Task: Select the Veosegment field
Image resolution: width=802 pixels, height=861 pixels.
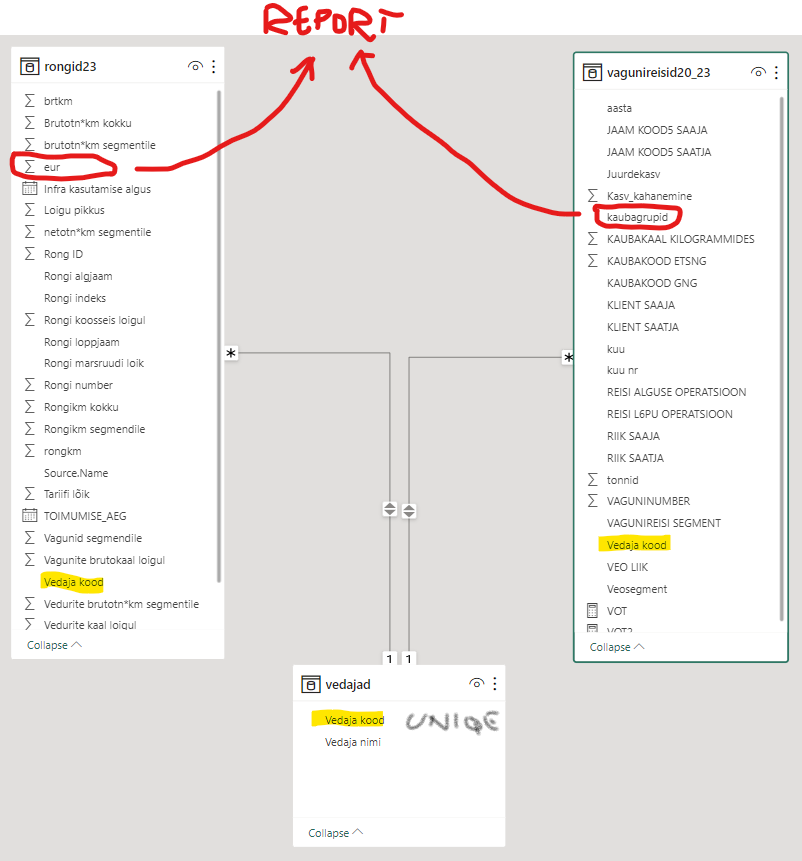Action: coord(637,589)
